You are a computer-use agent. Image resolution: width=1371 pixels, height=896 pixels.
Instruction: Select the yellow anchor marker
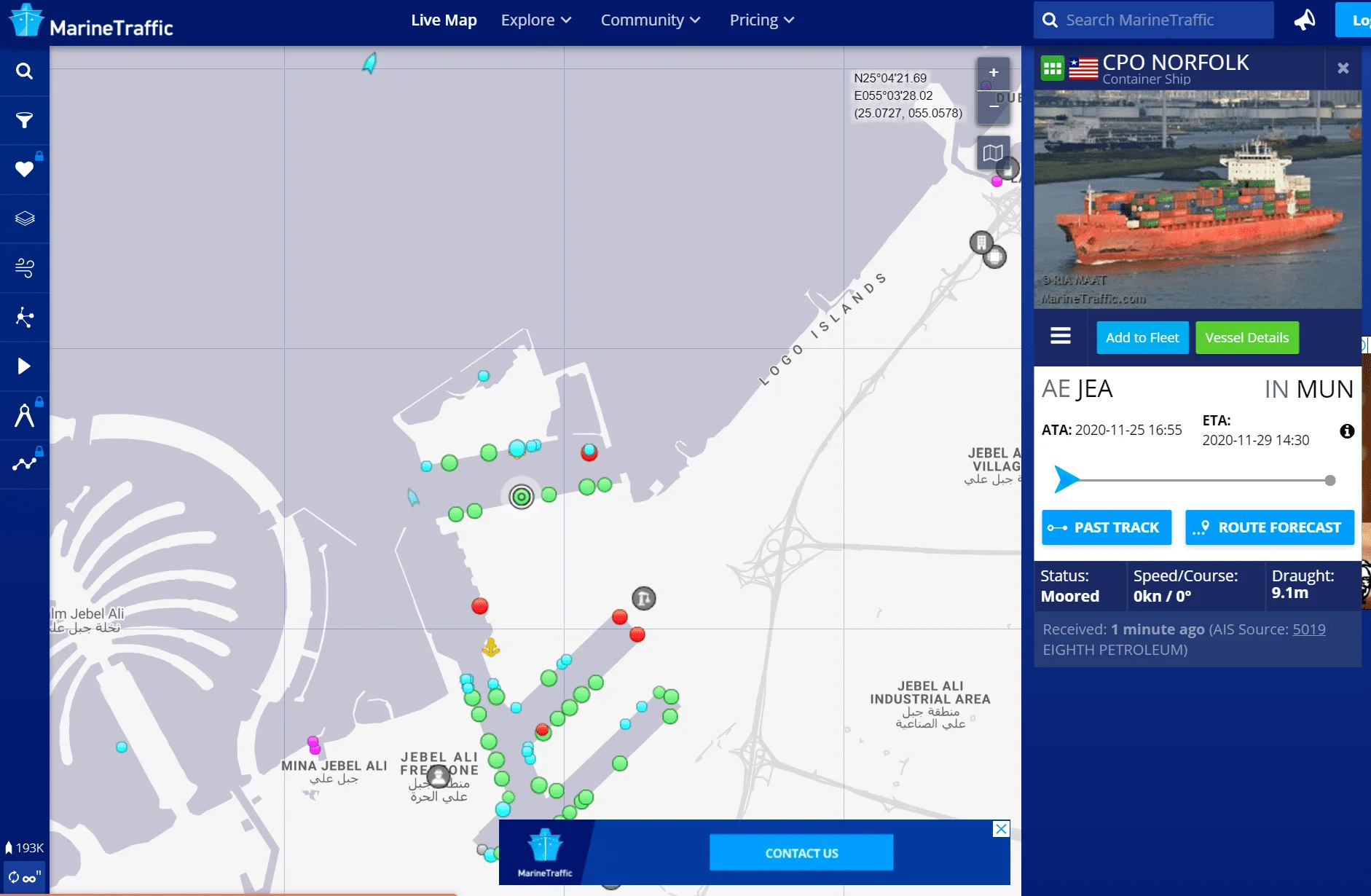(x=491, y=647)
